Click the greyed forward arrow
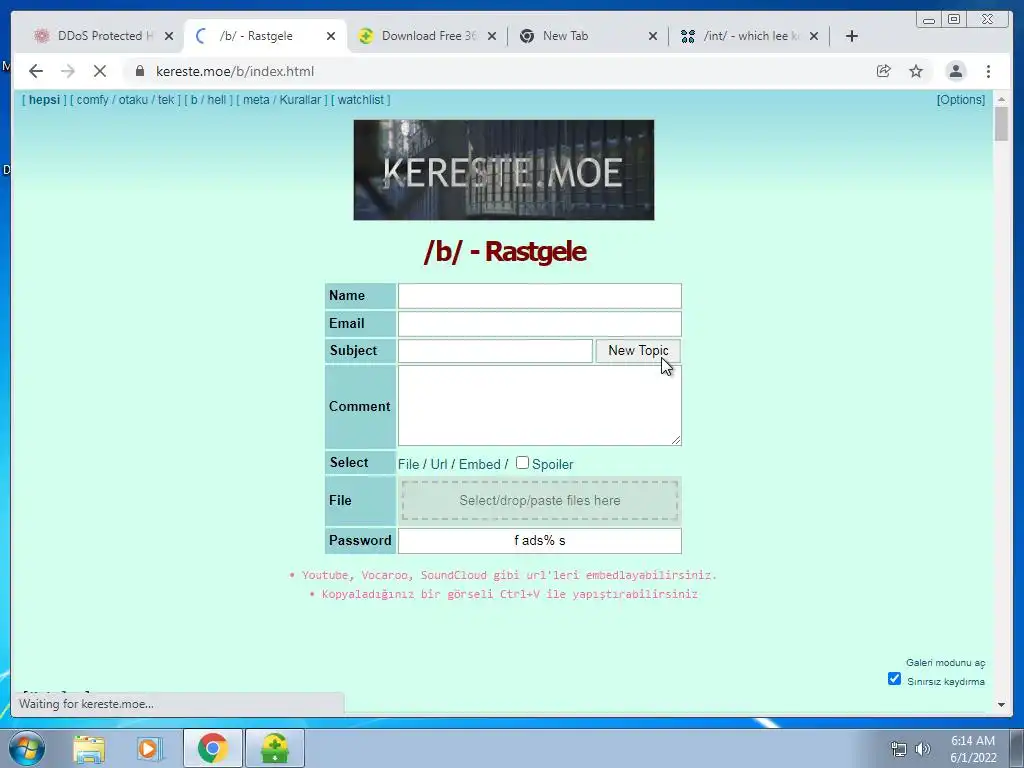This screenshot has width=1024, height=768. [68, 71]
